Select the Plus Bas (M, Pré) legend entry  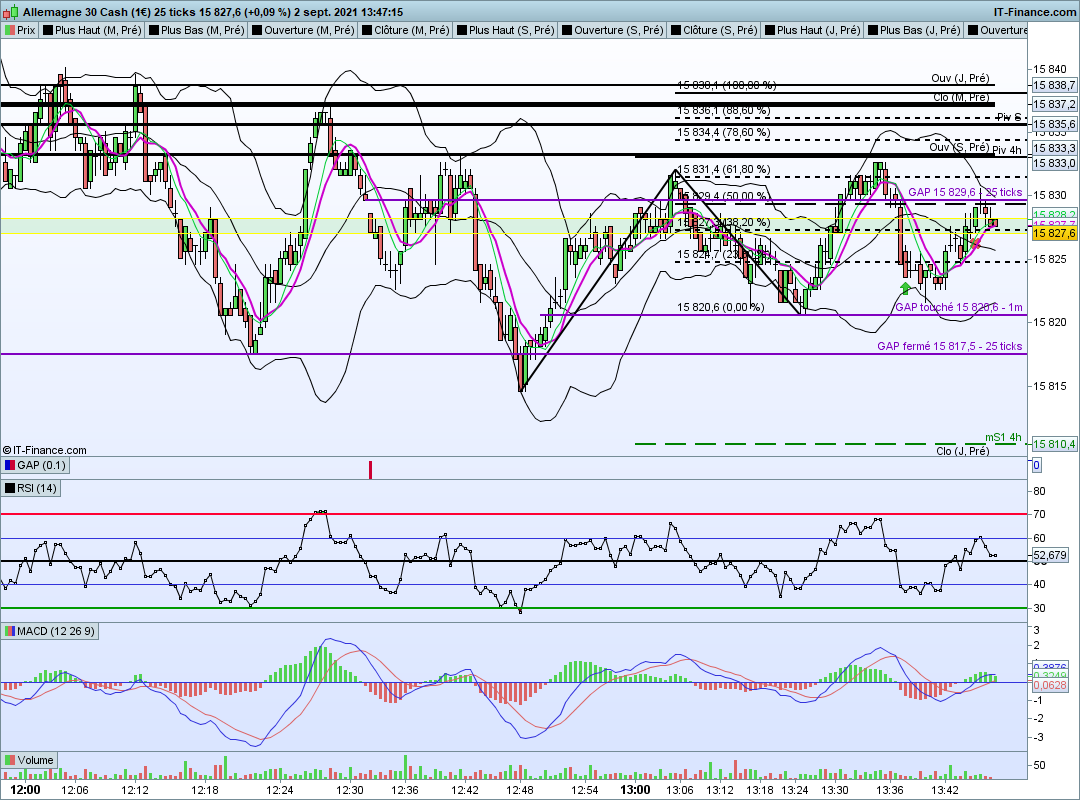197,30
